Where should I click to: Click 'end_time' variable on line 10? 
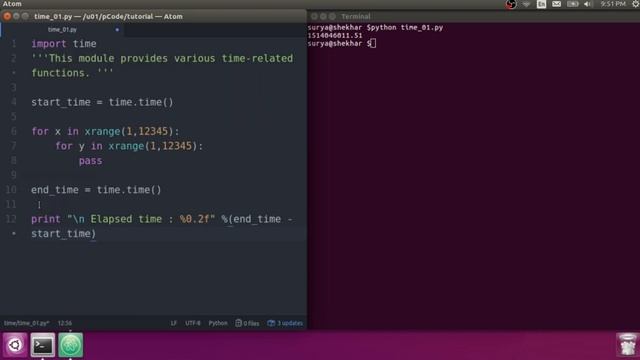pos(55,190)
